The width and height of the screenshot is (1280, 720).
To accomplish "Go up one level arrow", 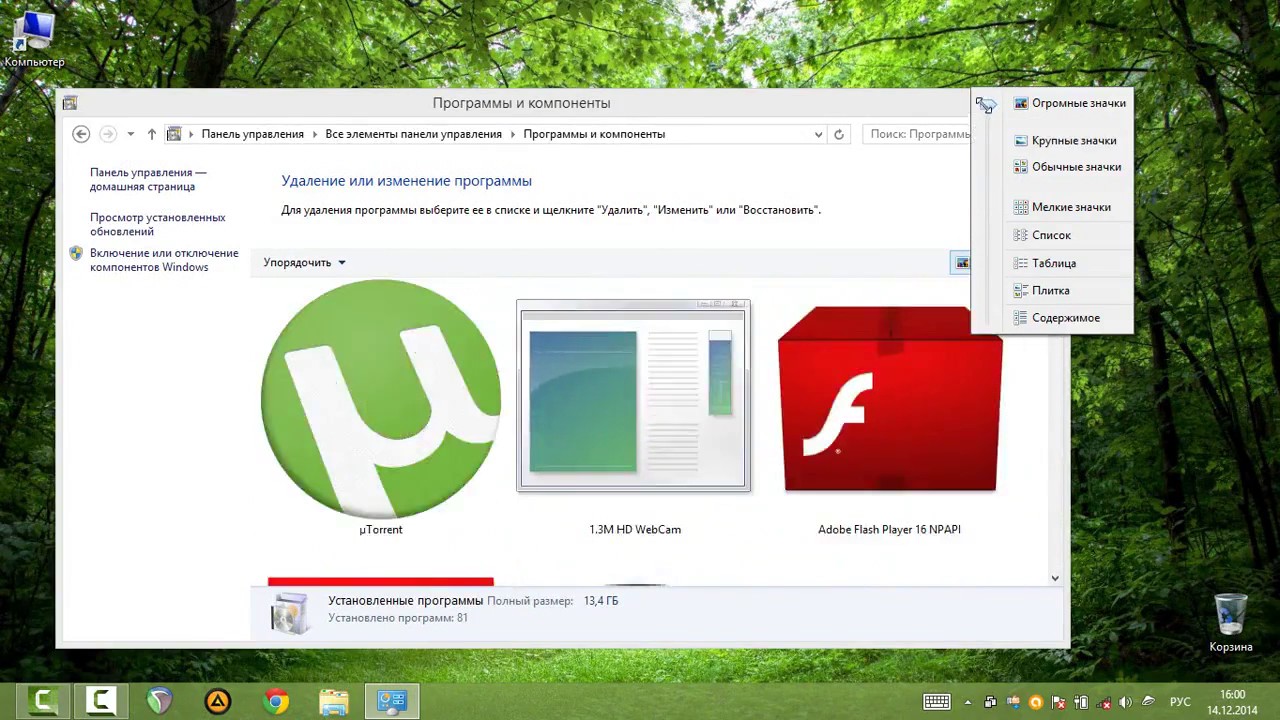I will click(x=151, y=134).
